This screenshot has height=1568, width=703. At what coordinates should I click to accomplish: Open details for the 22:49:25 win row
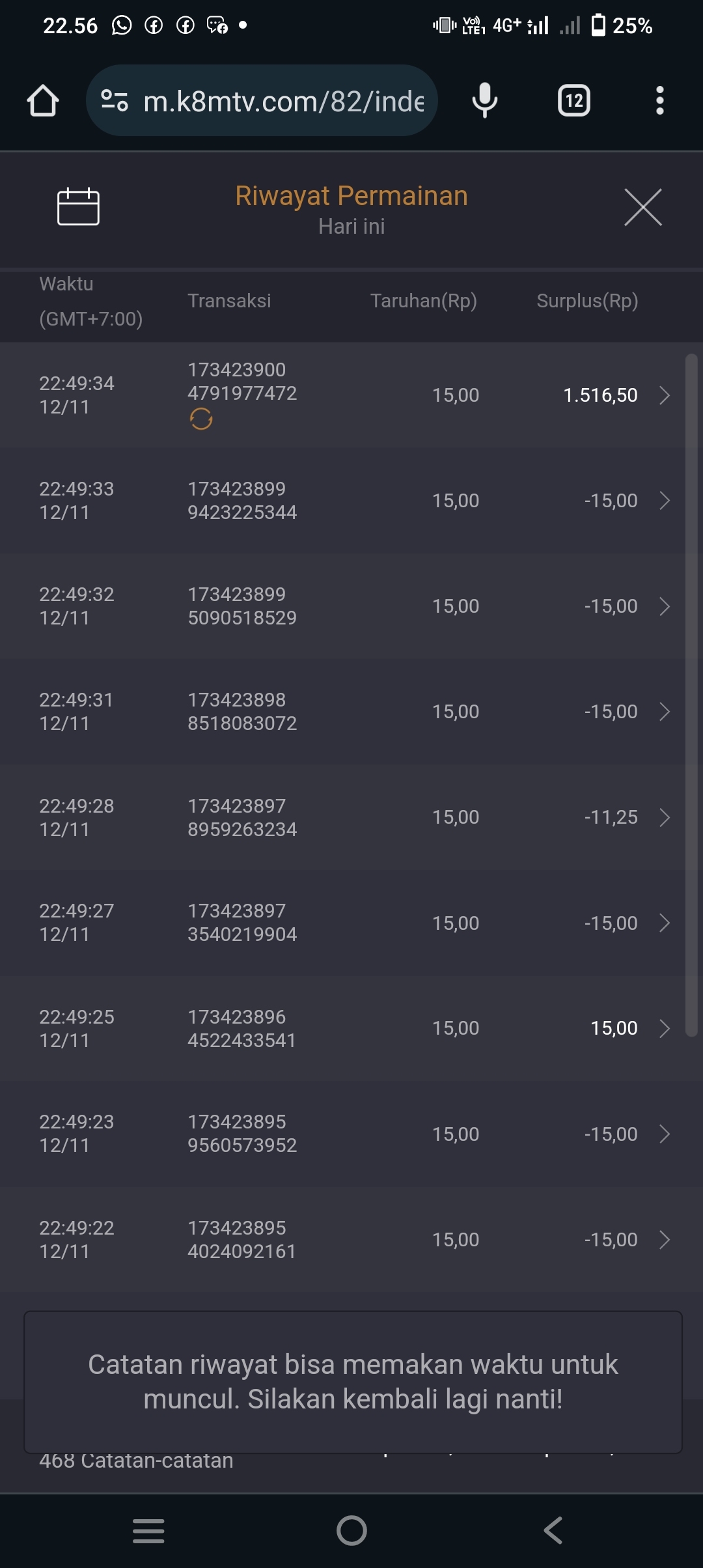point(665,1028)
